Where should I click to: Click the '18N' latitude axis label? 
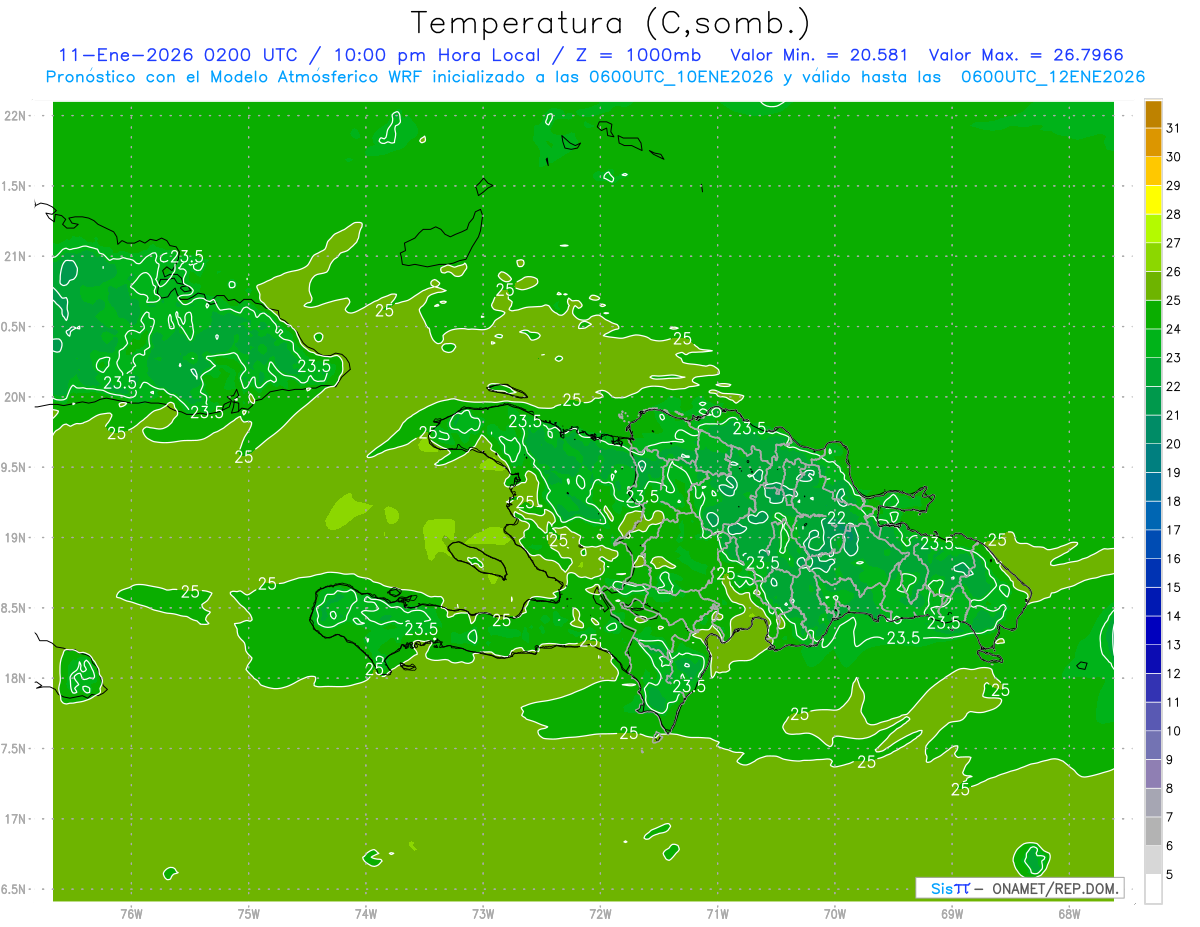[16, 678]
